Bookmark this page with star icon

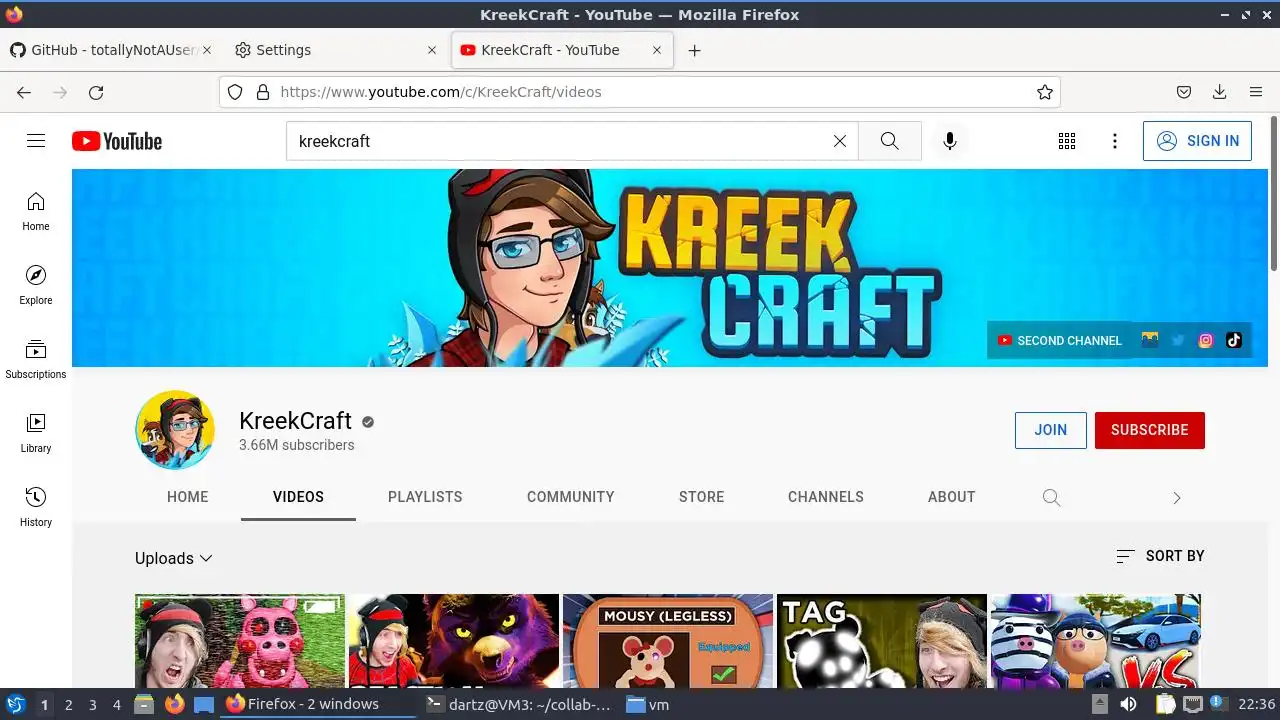(1045, 92)
